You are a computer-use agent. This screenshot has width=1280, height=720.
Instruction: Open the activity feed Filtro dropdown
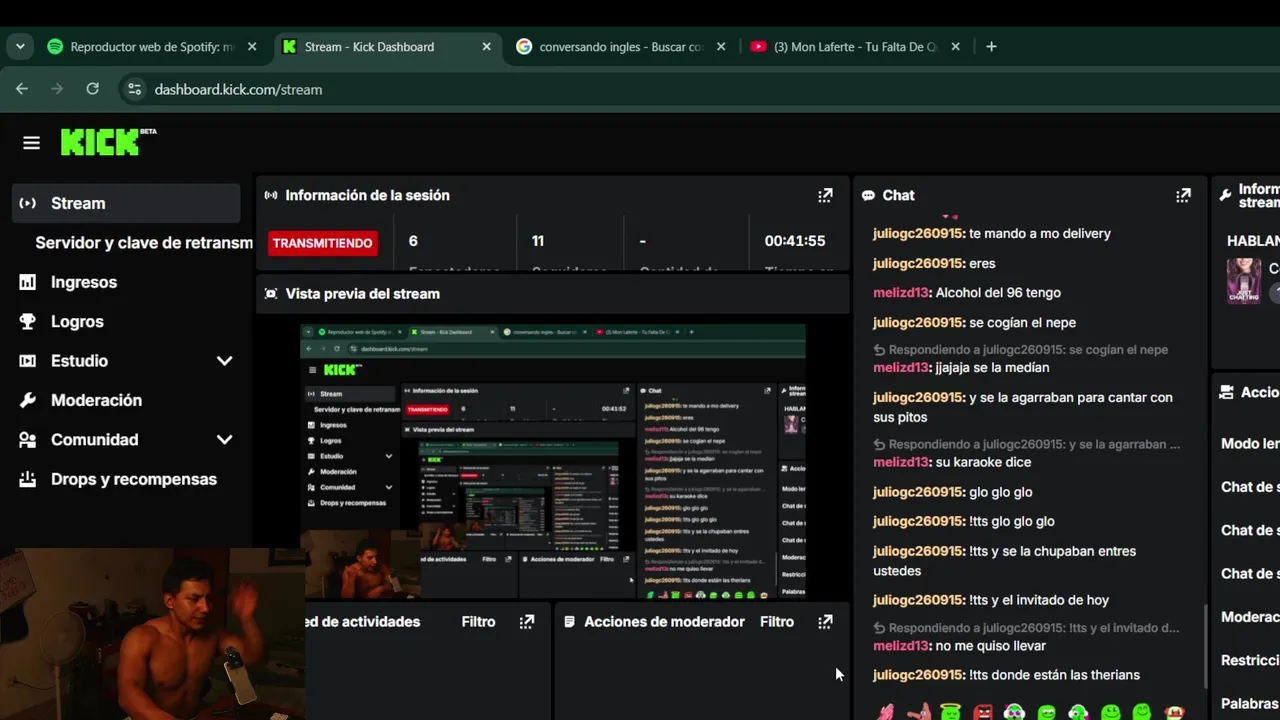478,622
